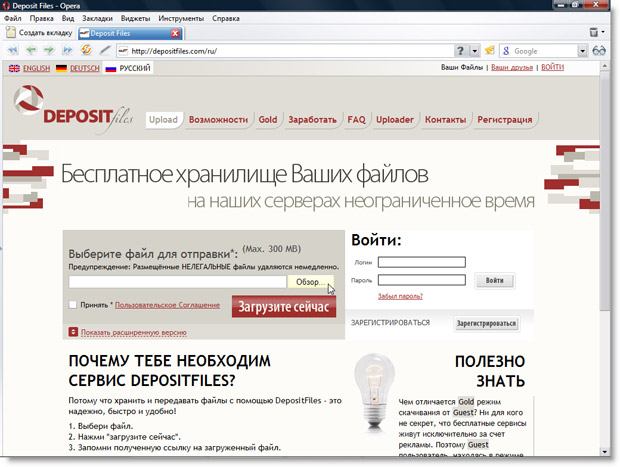Click the file path input field
The image size is (620, 467).
click(178, 282)
